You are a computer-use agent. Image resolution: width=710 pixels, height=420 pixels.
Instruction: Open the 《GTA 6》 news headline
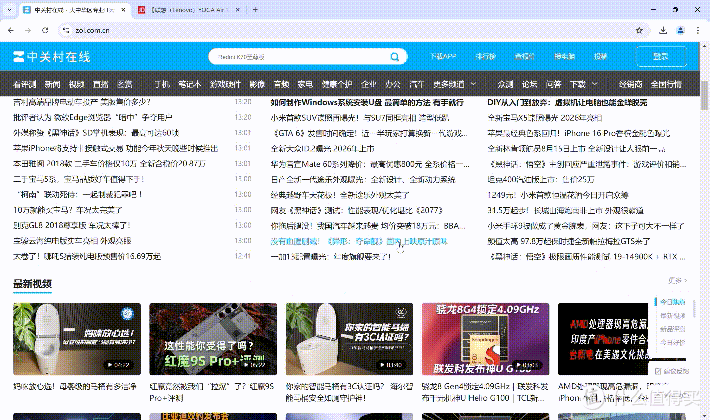[369, 133]
